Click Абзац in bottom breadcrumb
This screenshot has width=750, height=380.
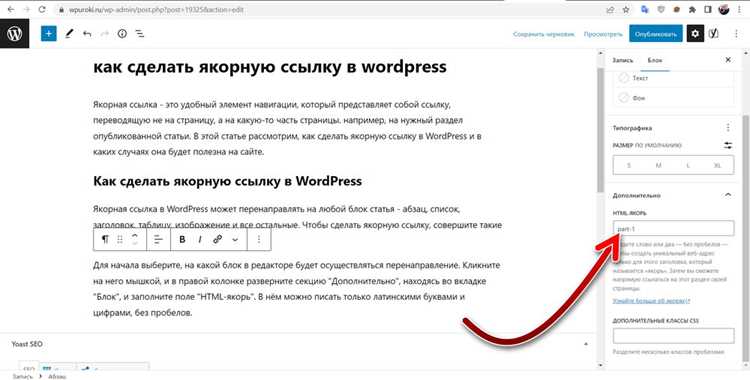pos(57,377)
